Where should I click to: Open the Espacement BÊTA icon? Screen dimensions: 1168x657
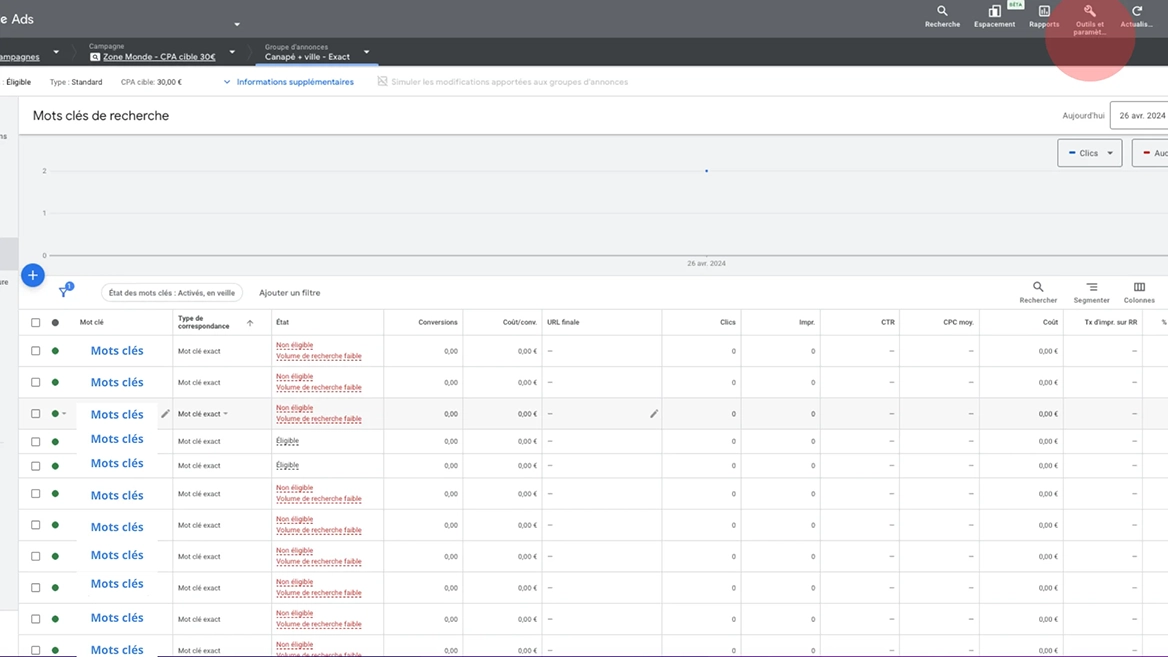[x=994, y=11]
